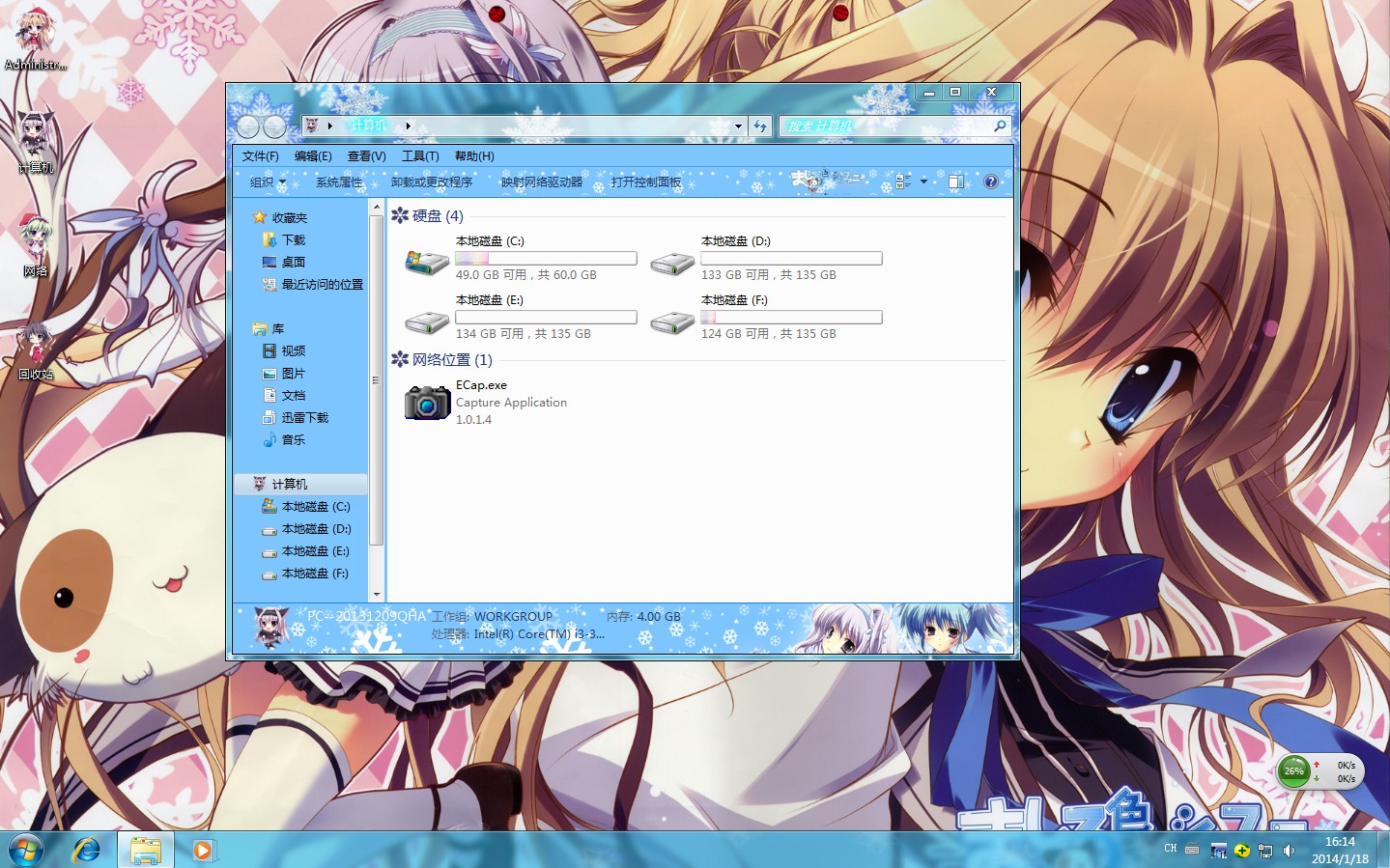Open the help question mark icon

point(990,182)
